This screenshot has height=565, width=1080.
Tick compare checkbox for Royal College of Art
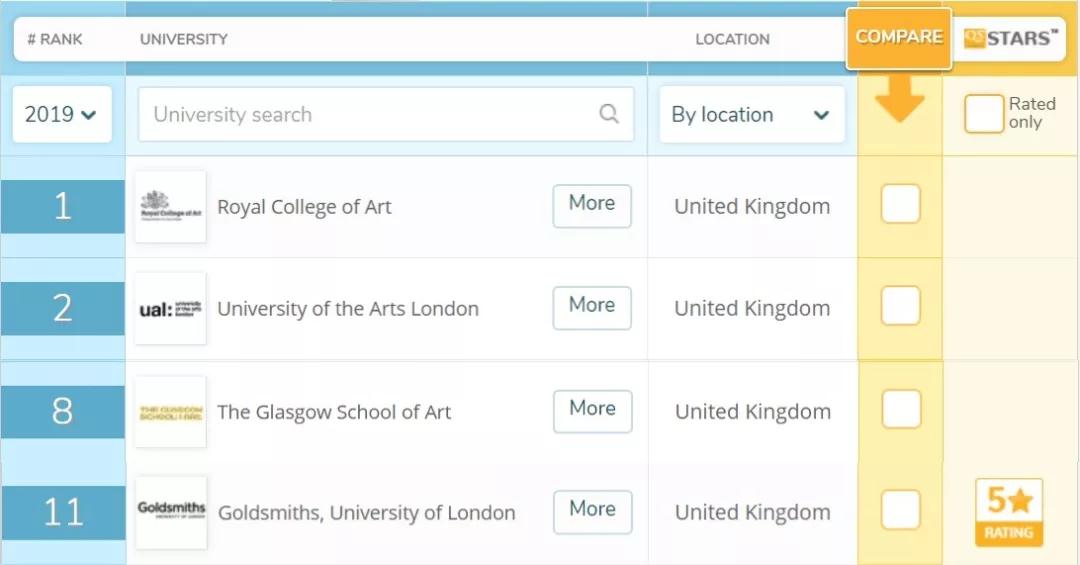900,205
